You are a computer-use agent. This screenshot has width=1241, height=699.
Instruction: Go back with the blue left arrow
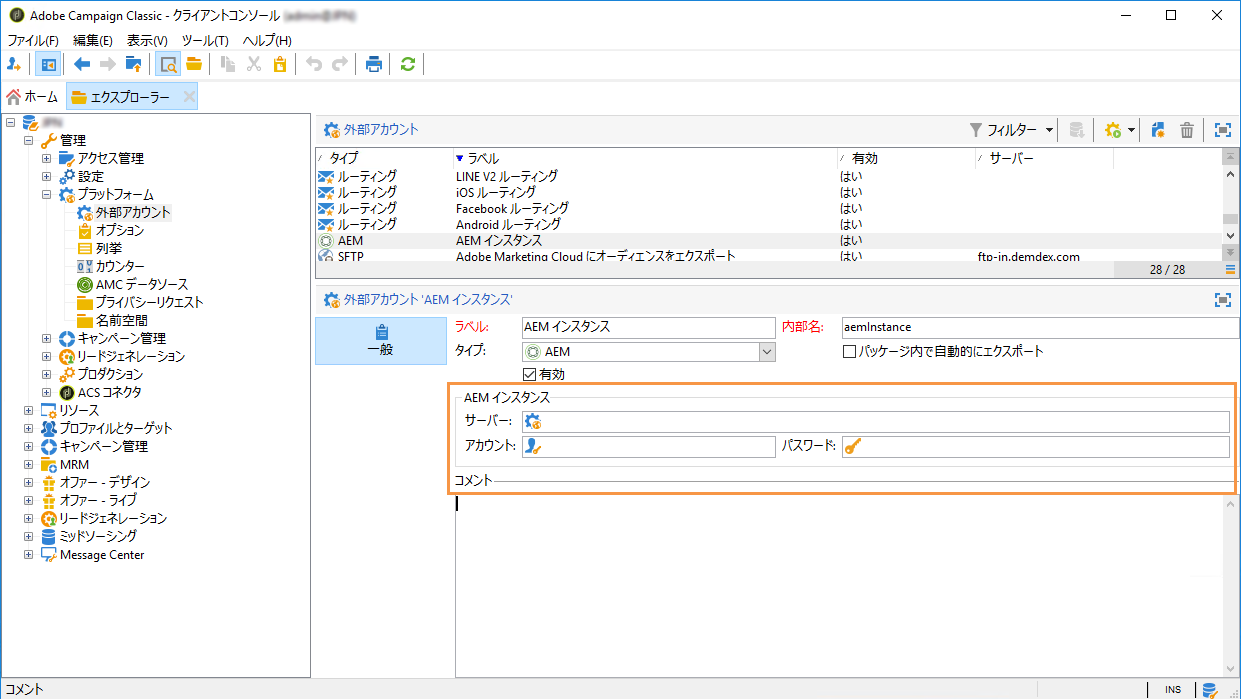coord(82,64)
